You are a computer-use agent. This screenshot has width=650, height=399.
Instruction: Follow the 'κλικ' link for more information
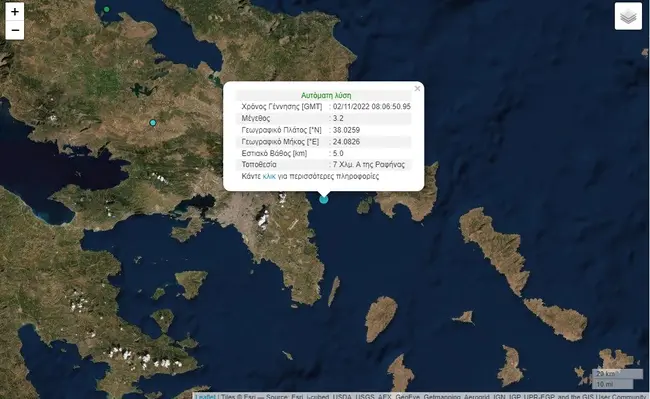tap(269, 176)
